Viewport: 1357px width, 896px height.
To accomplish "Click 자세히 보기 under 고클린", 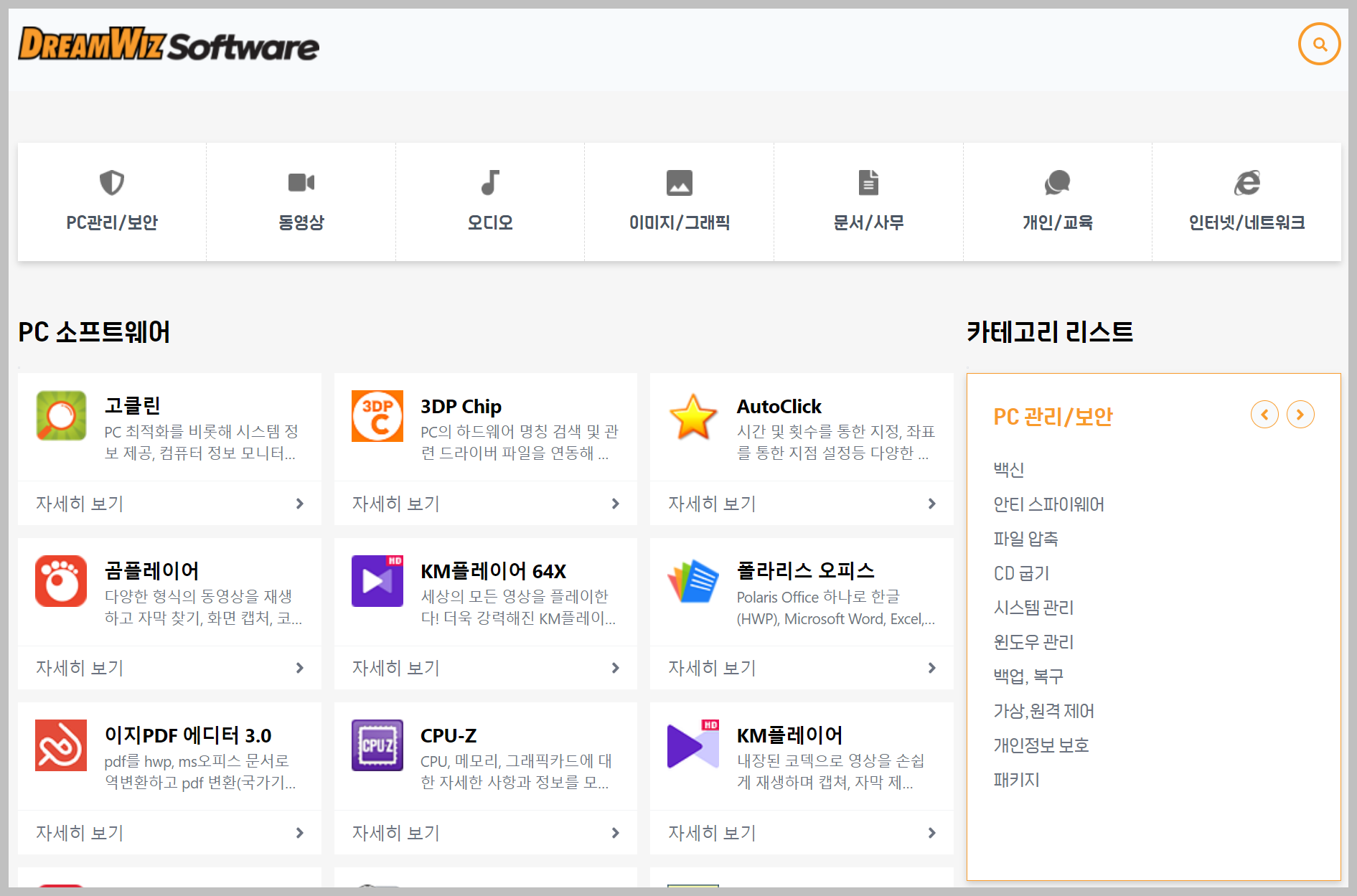I will click(169, 504).
